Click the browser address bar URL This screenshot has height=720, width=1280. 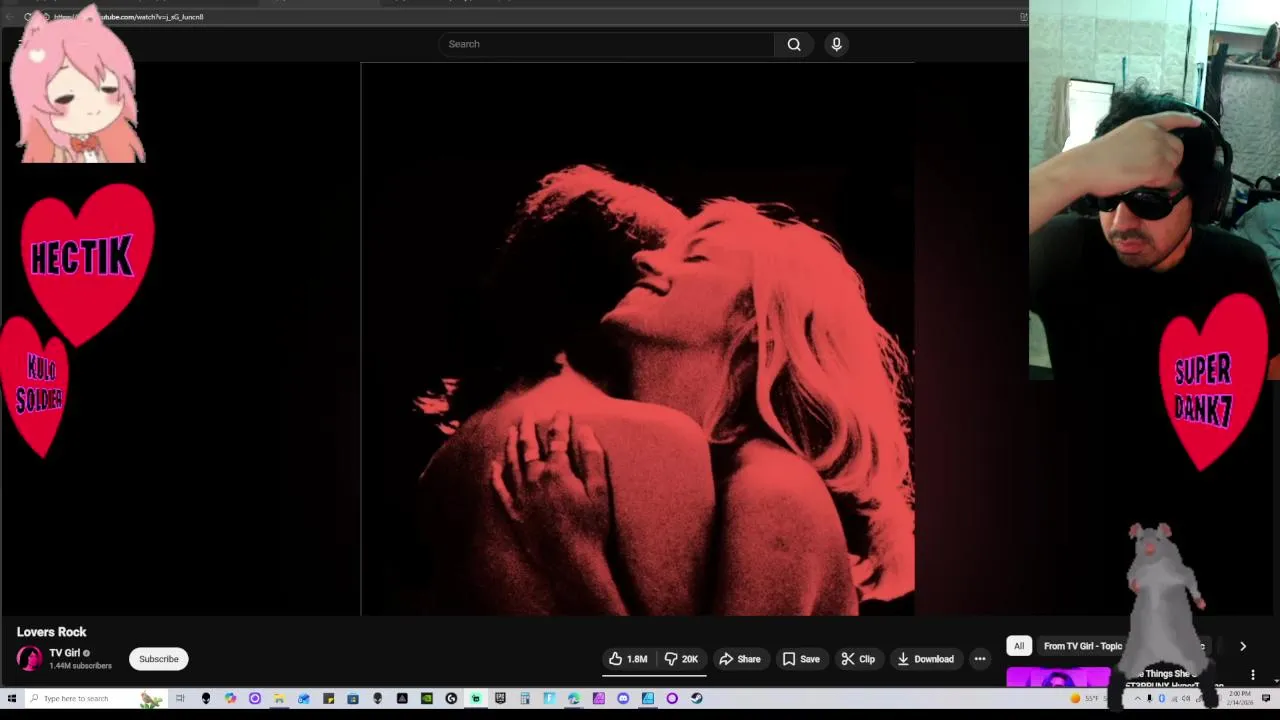[x=128, y=17]
